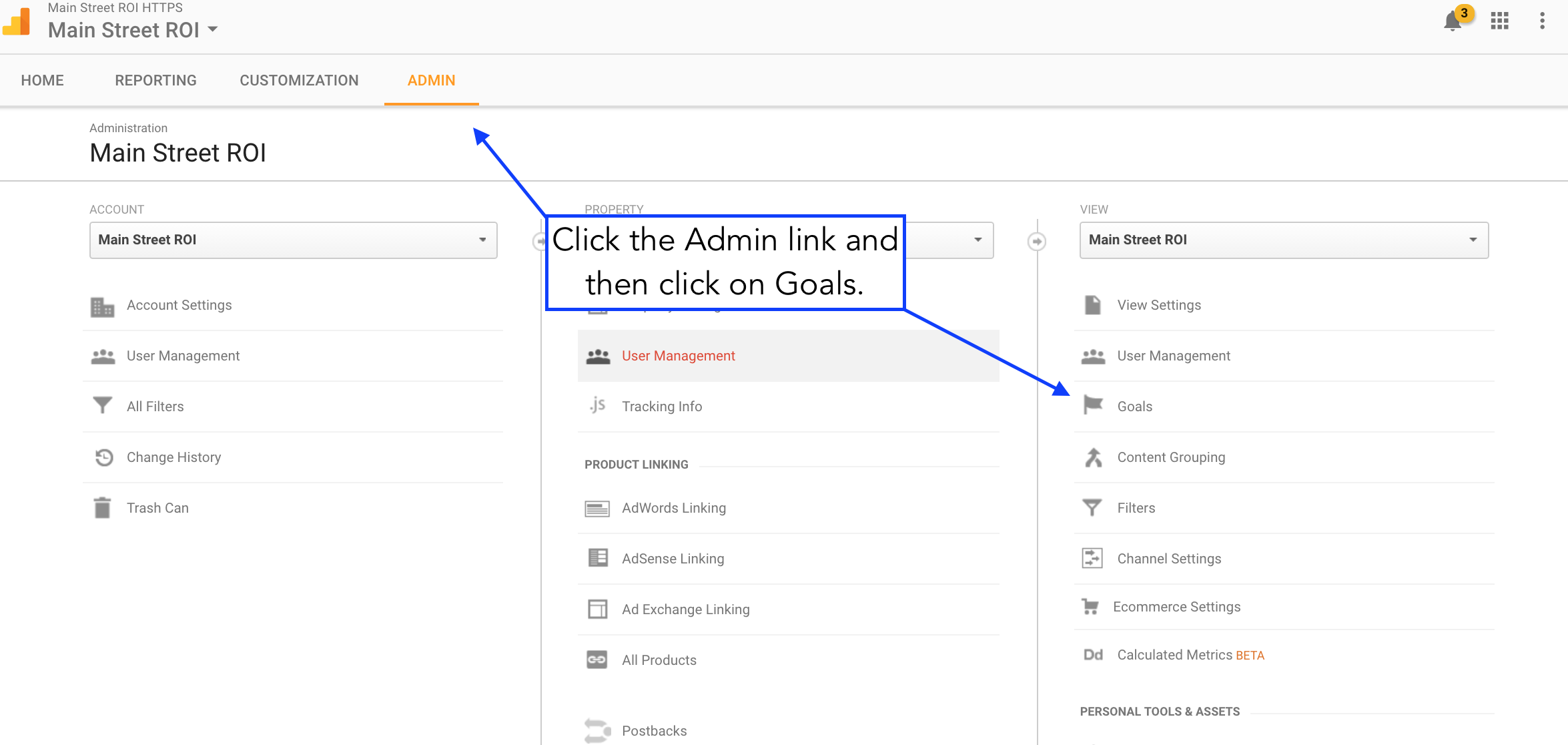Click the arrow button between Property and View

point(1036,241)
